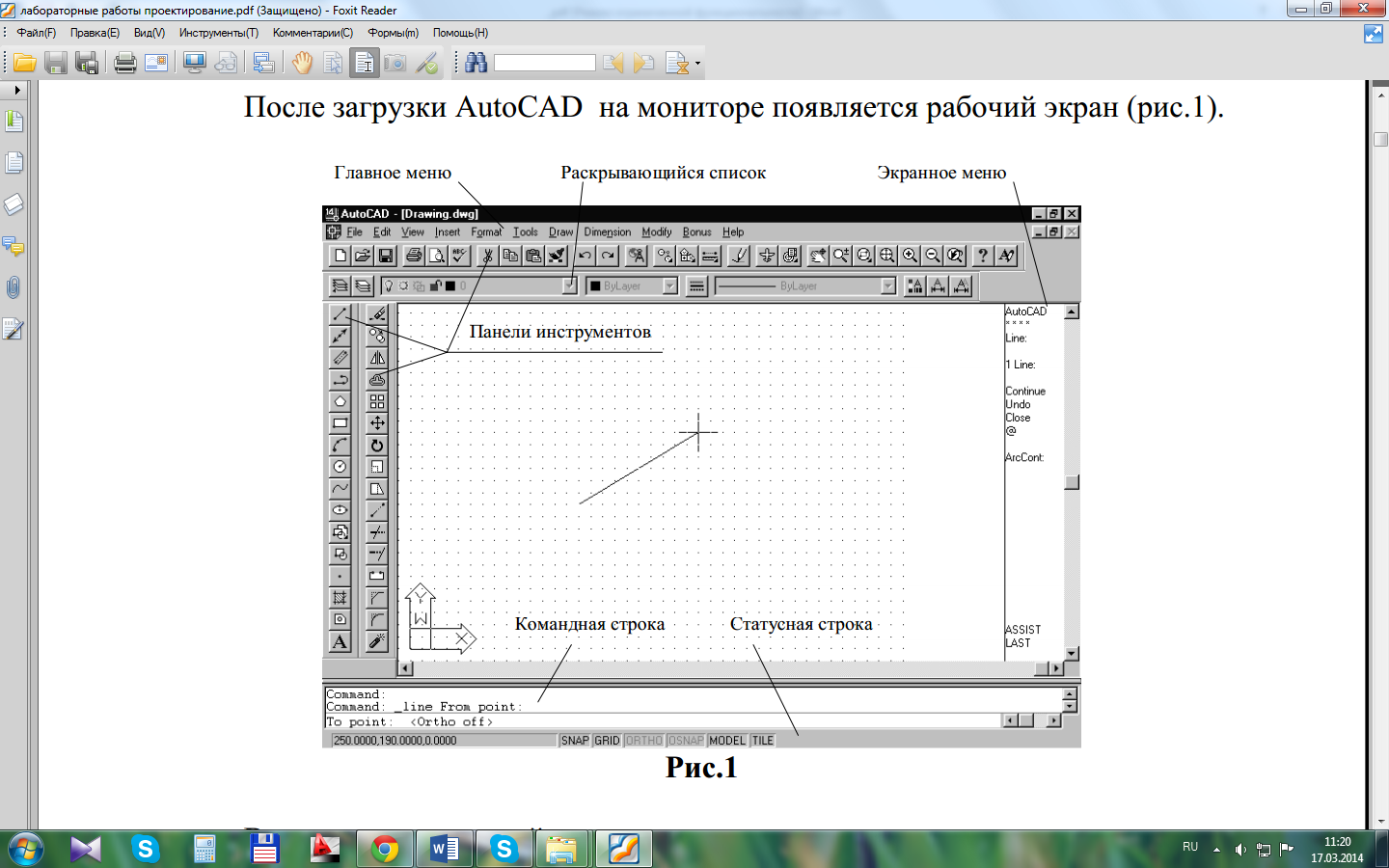
Task: Open the ByLayer linetype dropdown in AutoCAD figure
Action: point(888,285)
